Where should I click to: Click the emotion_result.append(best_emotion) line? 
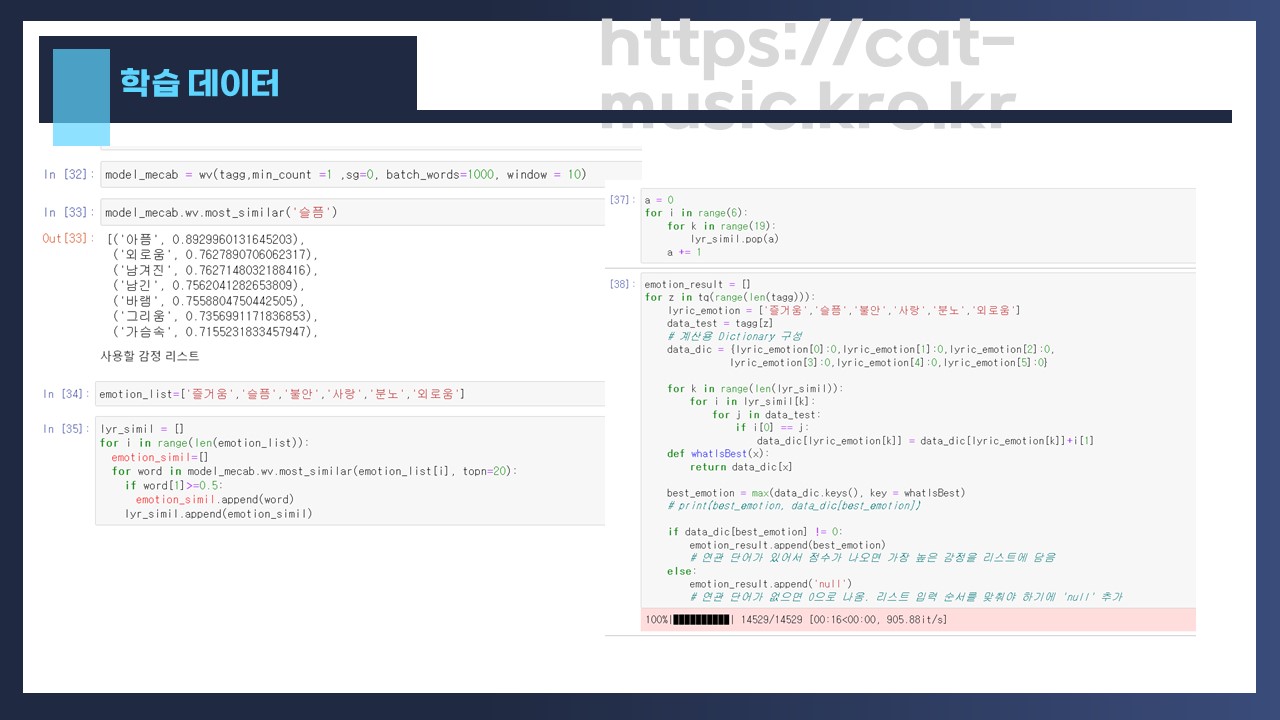pos(787,545)
